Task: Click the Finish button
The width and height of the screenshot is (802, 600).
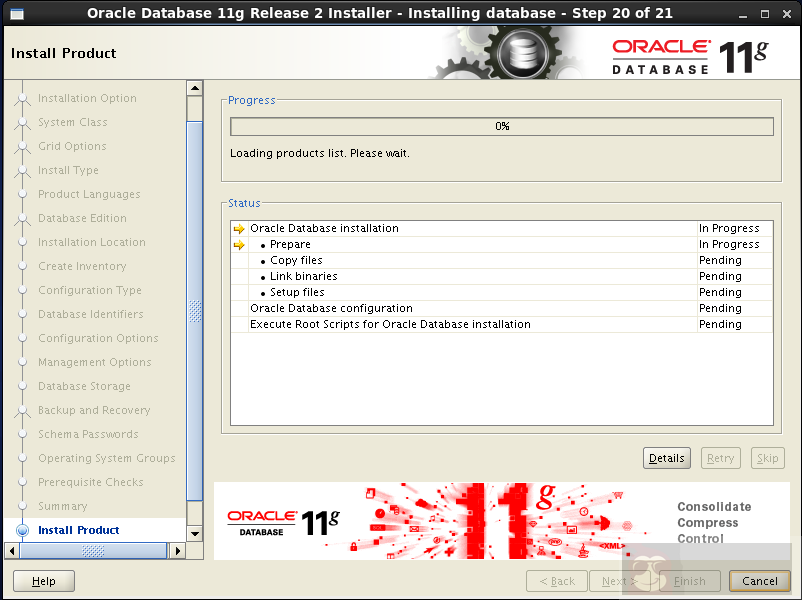Action: 689,580
